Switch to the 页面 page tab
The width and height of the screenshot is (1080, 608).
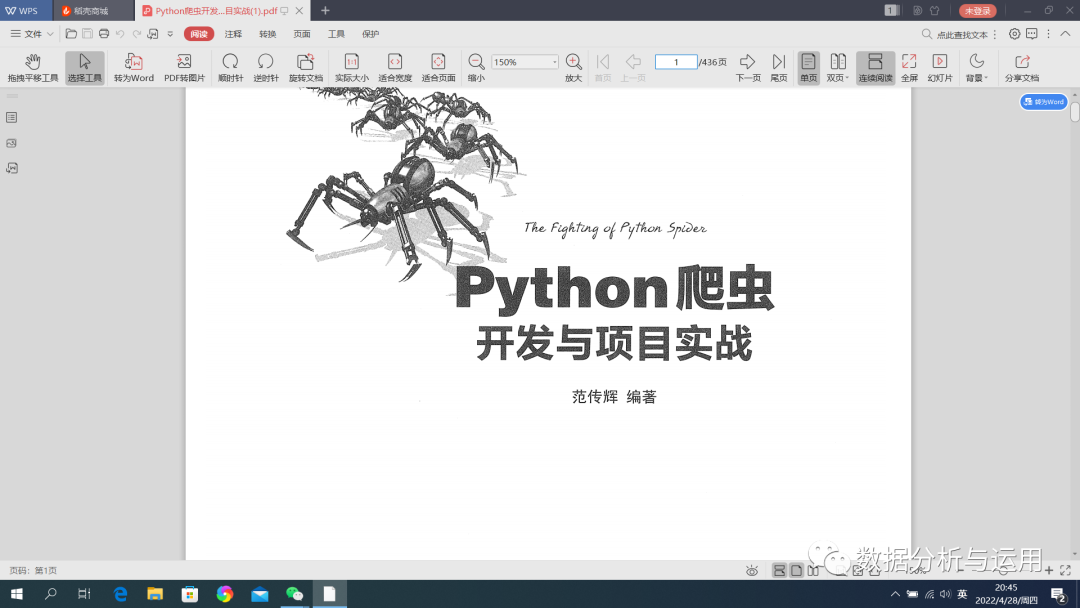(x=302, y=34)
